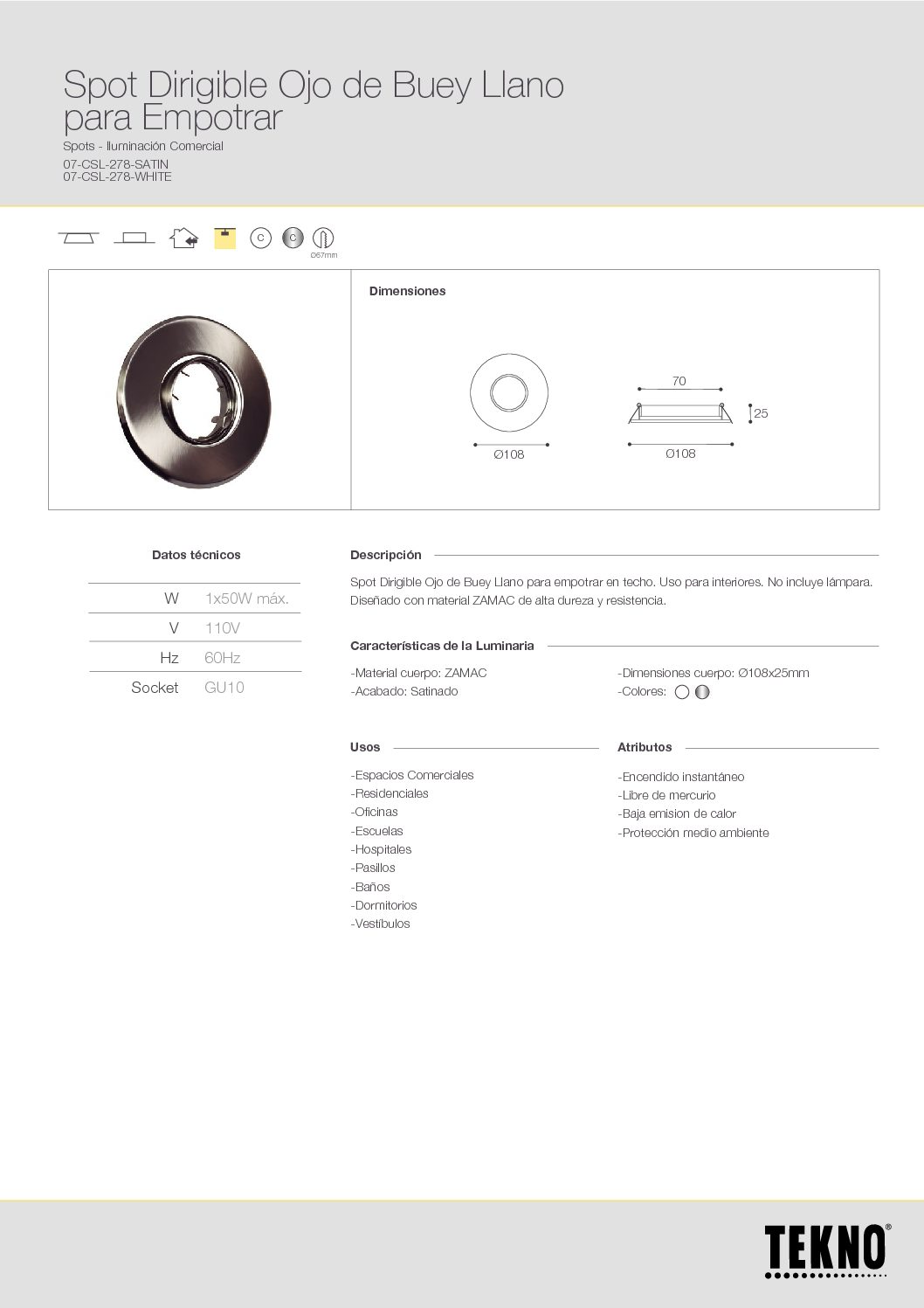Click '-Material cuerpo: ZAMAC' line
924x1308 pixels.
click(x=418, y=673)
